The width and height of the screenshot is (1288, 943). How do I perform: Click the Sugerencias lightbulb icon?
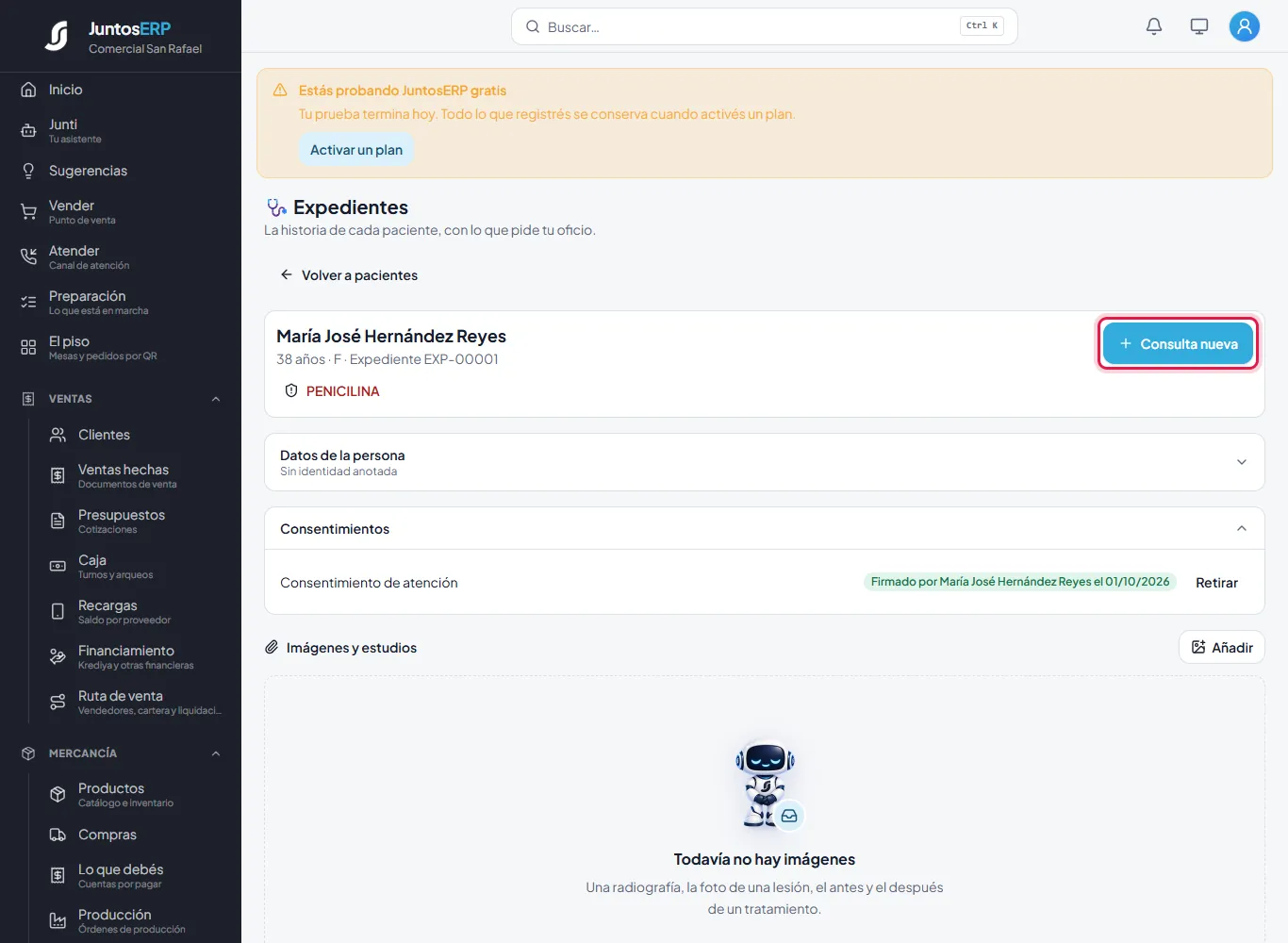click(x=28, y=171)
